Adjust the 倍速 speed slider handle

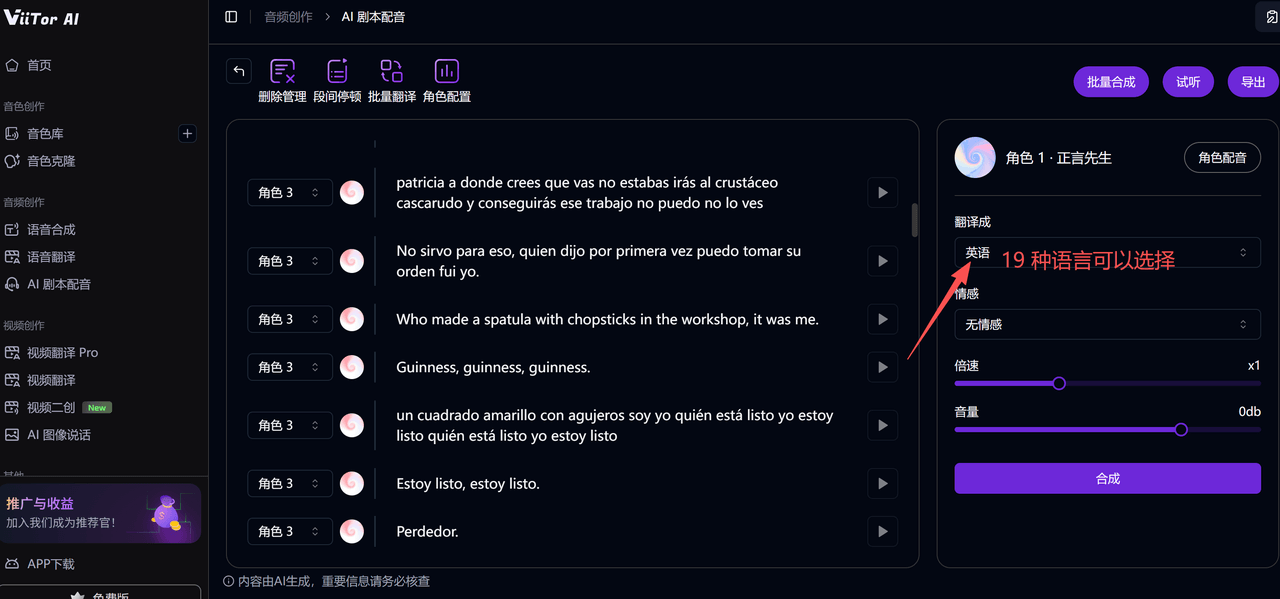pos(1059,383)
